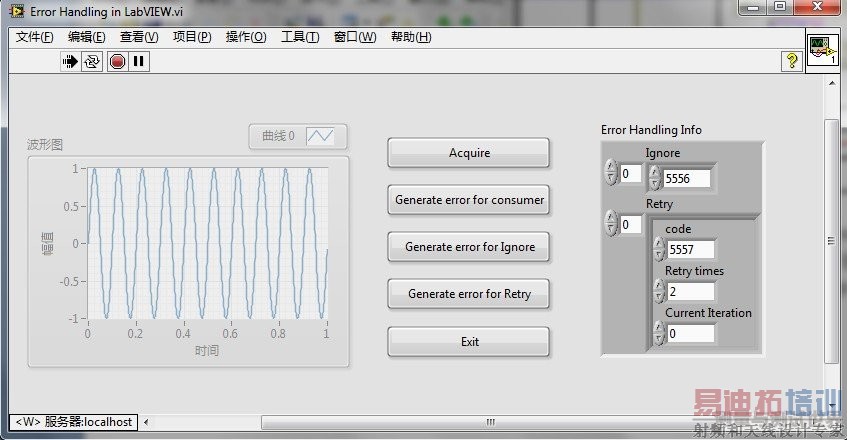Click the LabVIEW title bar icon
The height and width of the screenshot is (440, 847).
17,11
